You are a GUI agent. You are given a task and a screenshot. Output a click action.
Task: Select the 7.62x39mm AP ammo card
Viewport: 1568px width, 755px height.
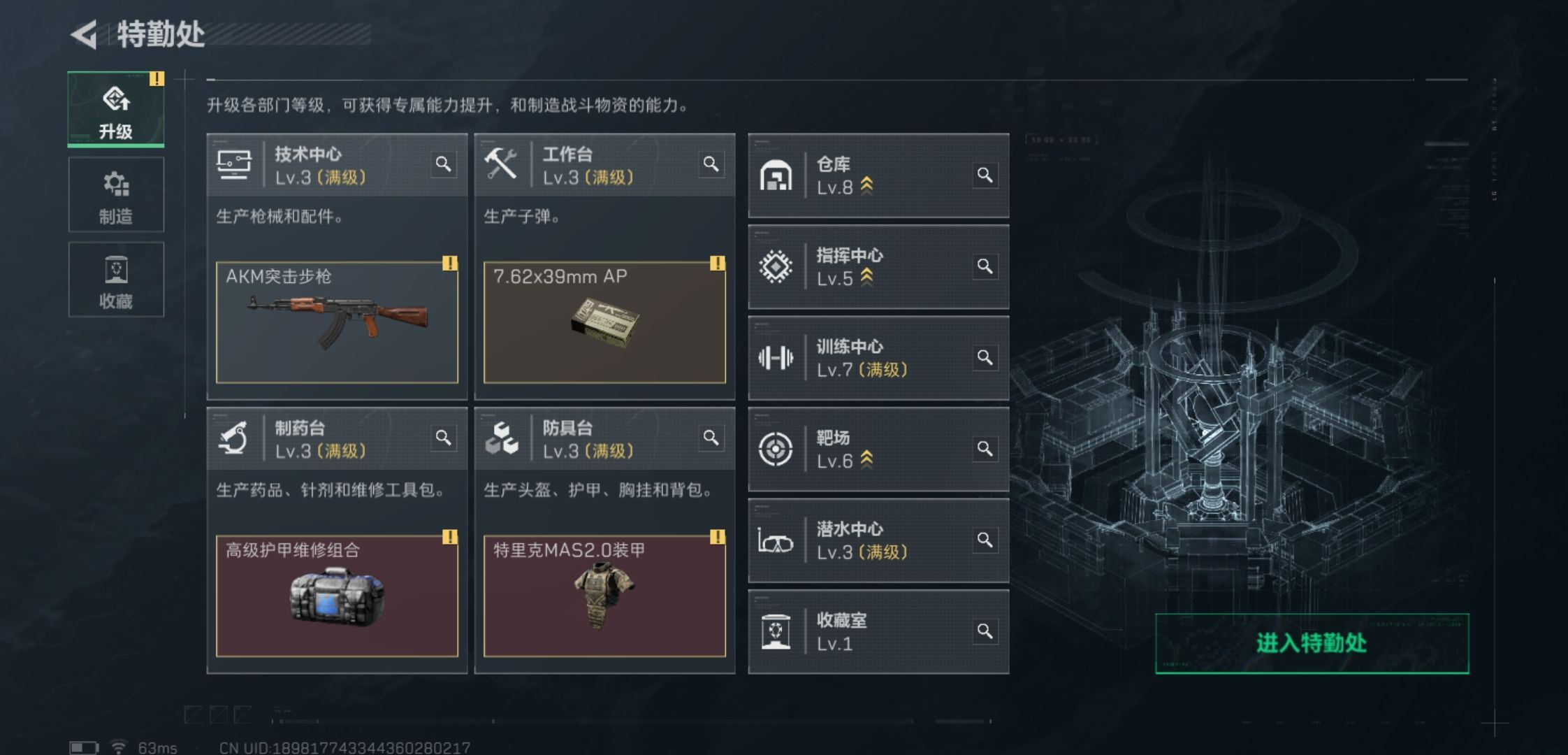click(x=604, y=322)
